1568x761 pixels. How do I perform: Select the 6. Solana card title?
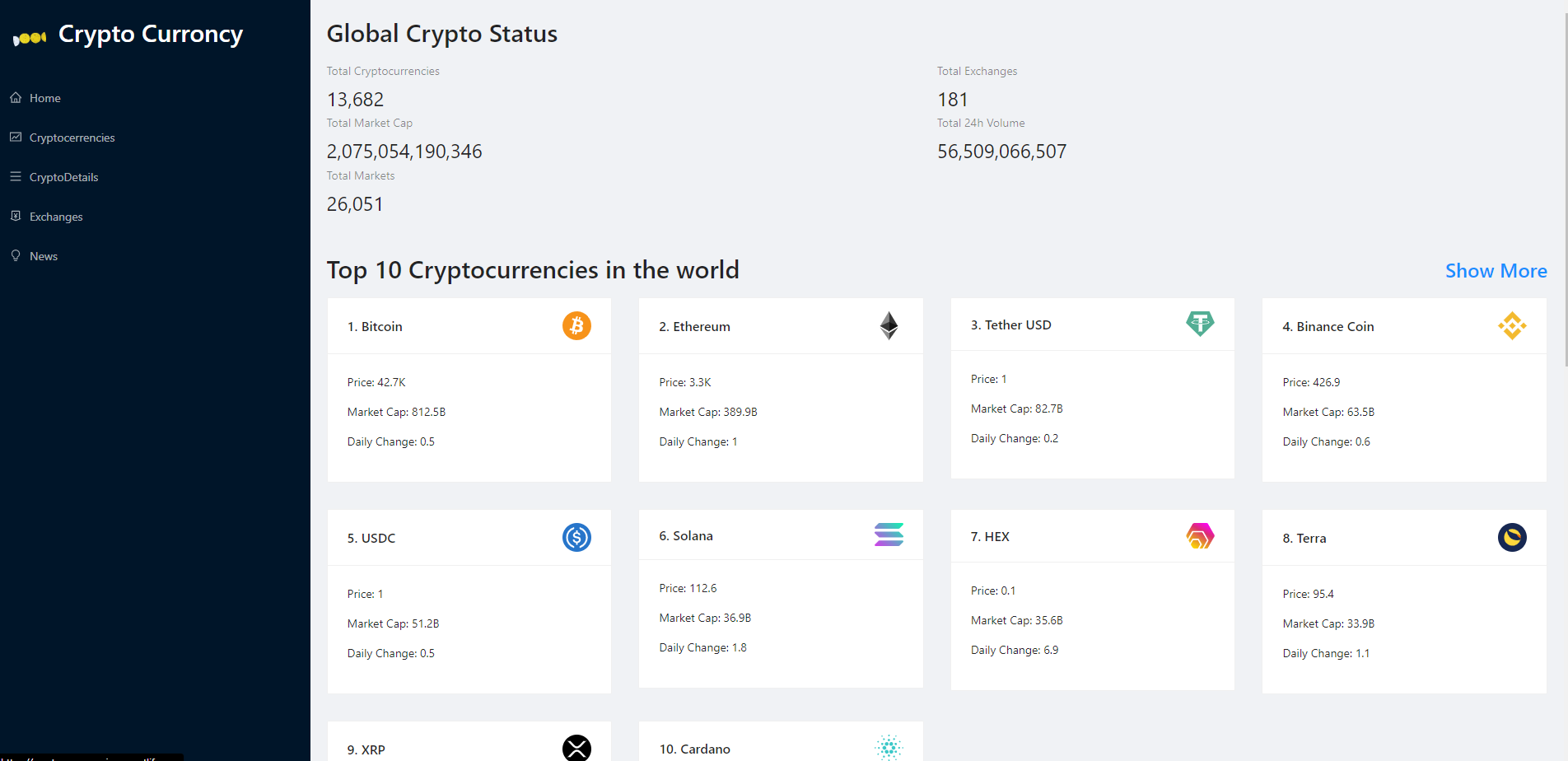click(686, 536)
